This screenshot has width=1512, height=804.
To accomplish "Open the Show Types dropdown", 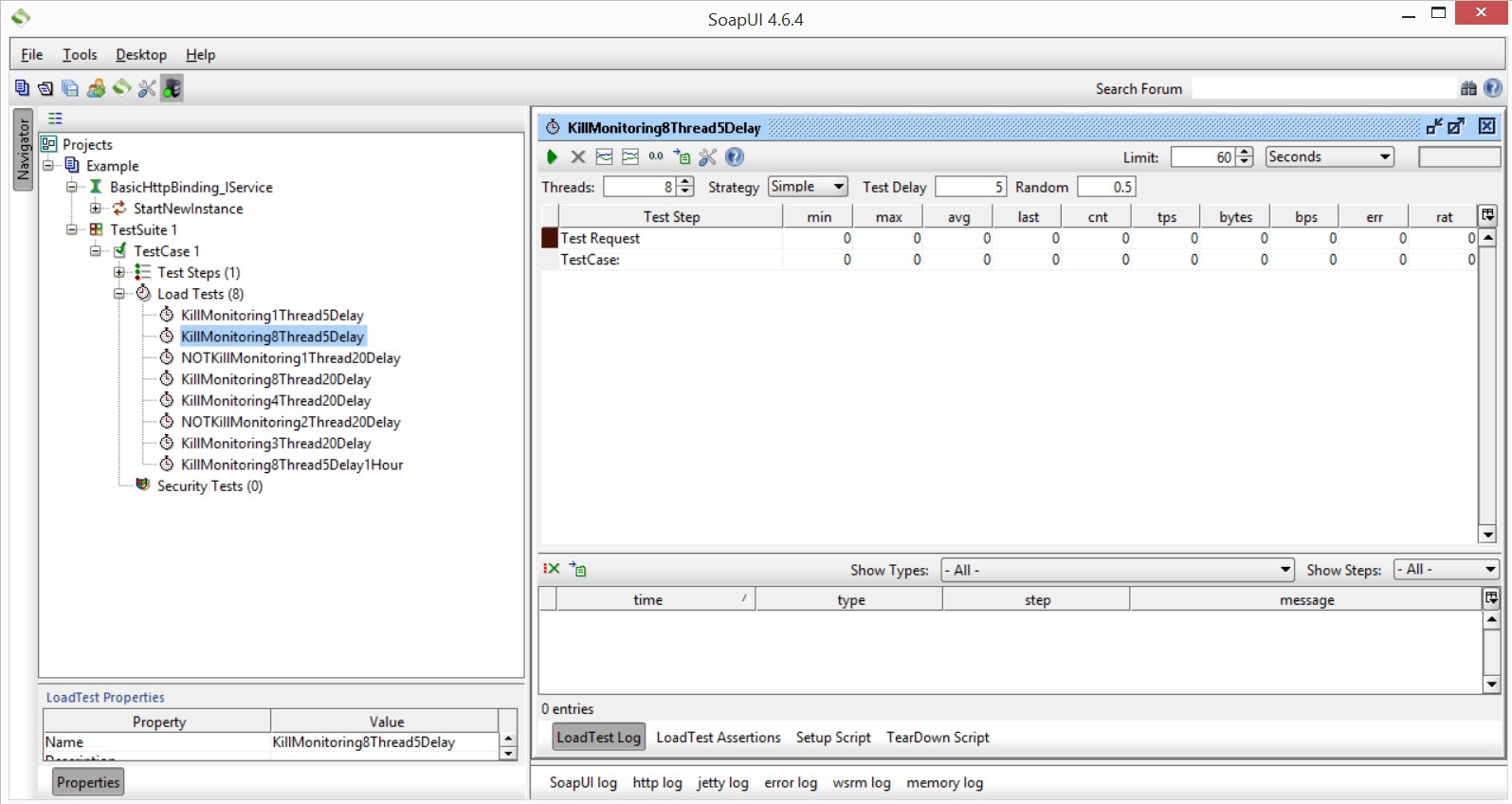I will [1118, 570].
